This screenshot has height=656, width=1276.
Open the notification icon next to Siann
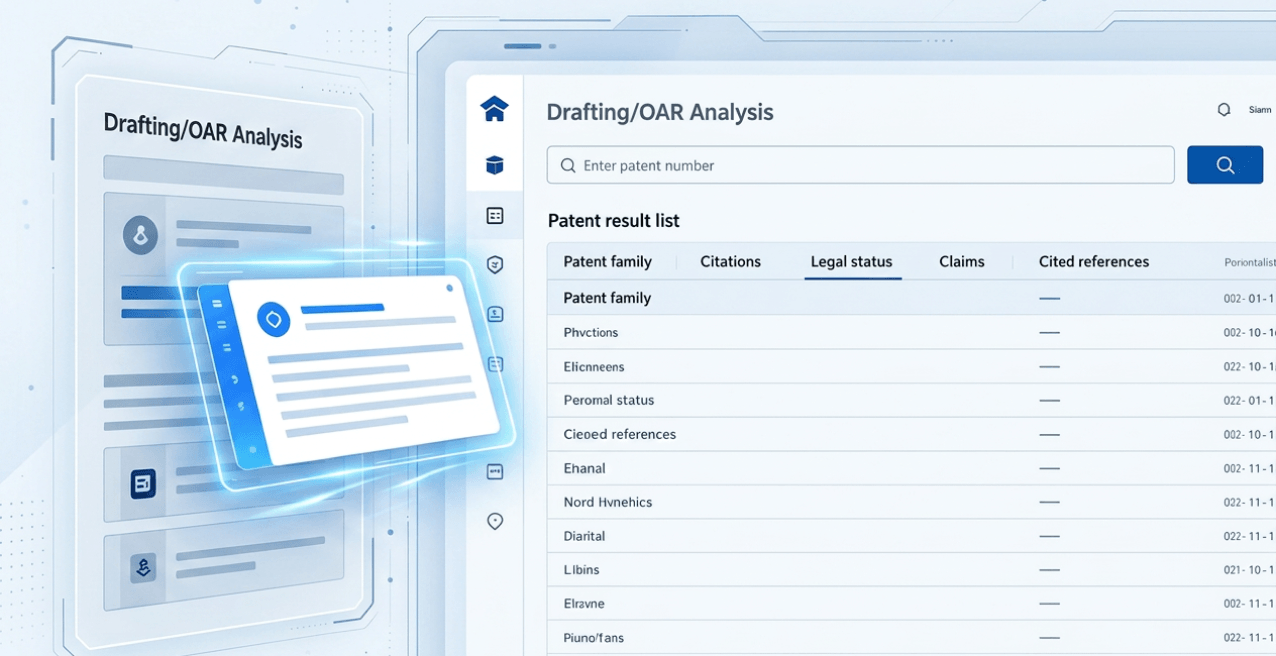pyautogui.click(x=1224, y=110)
